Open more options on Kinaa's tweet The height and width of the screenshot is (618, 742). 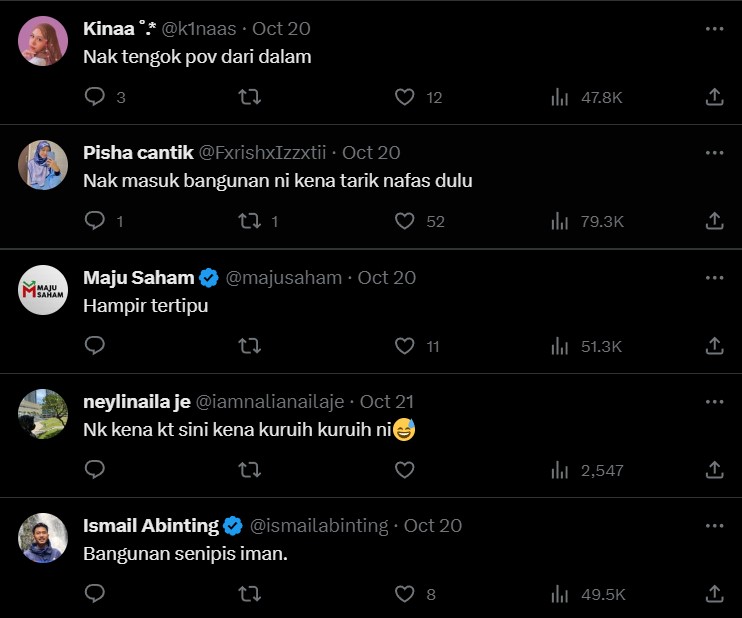tap(714, 29)
